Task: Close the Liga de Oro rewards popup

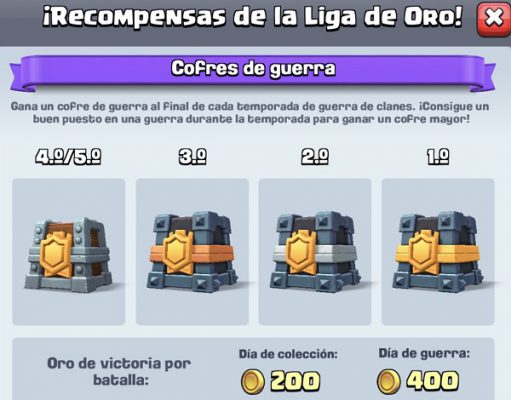Action: (x=494, y=19)
